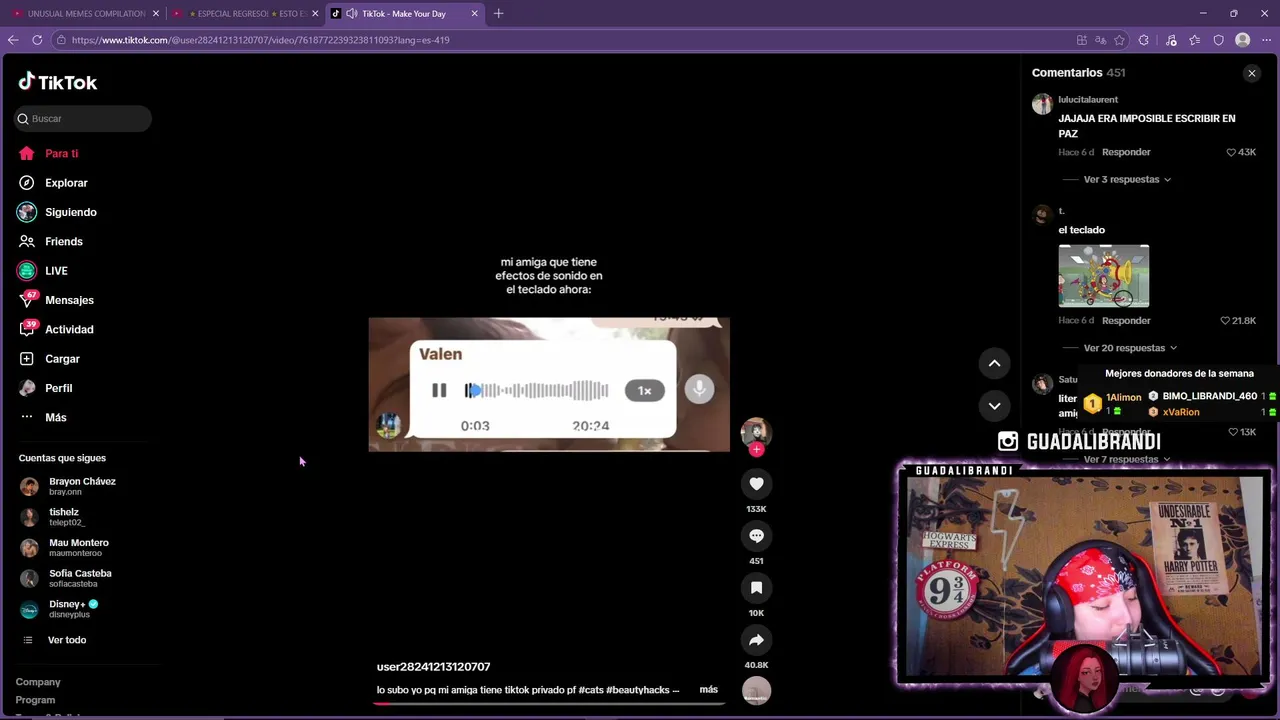
Task: Open the sticker image in the 'el teclado' comment
Action: click(1104, 275)
